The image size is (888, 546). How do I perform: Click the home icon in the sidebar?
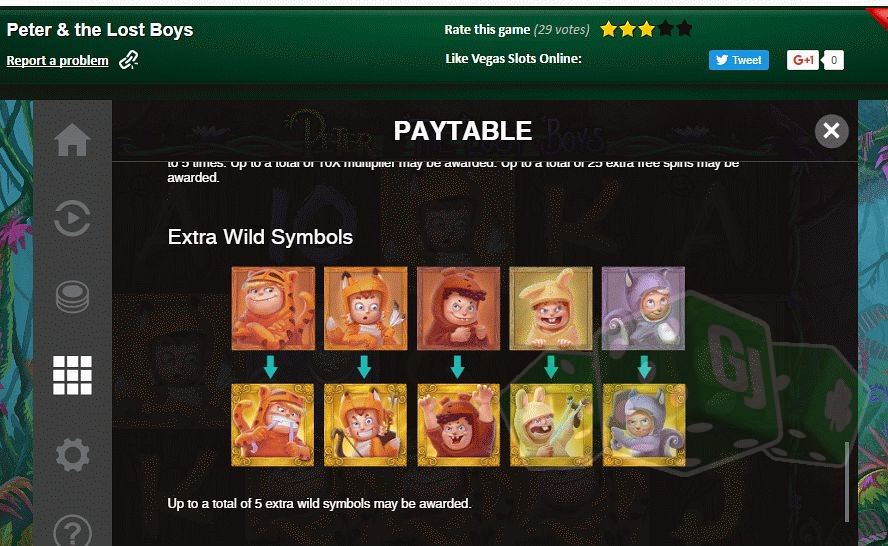(72, 139)
